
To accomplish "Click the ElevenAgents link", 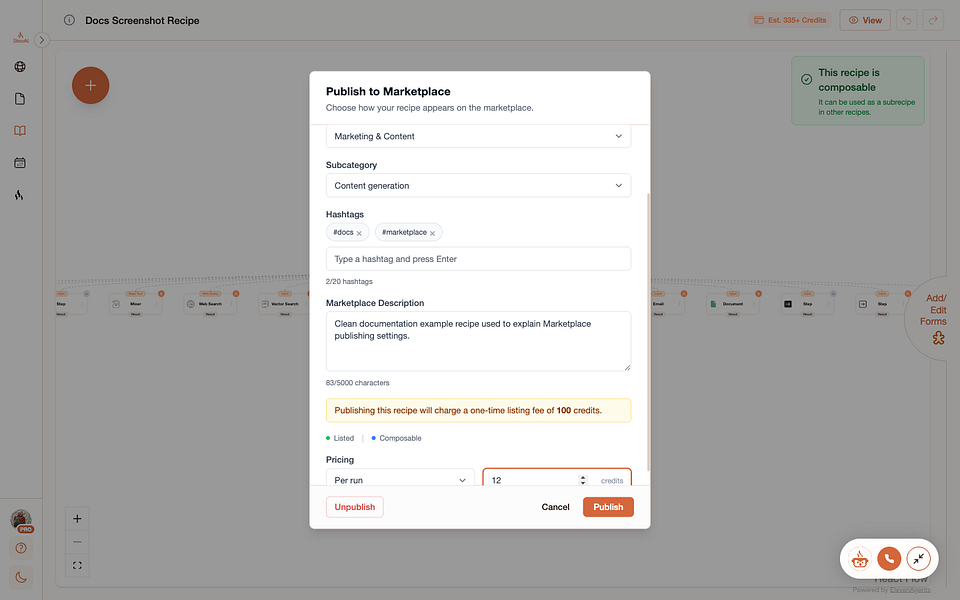I will [910, 590].
